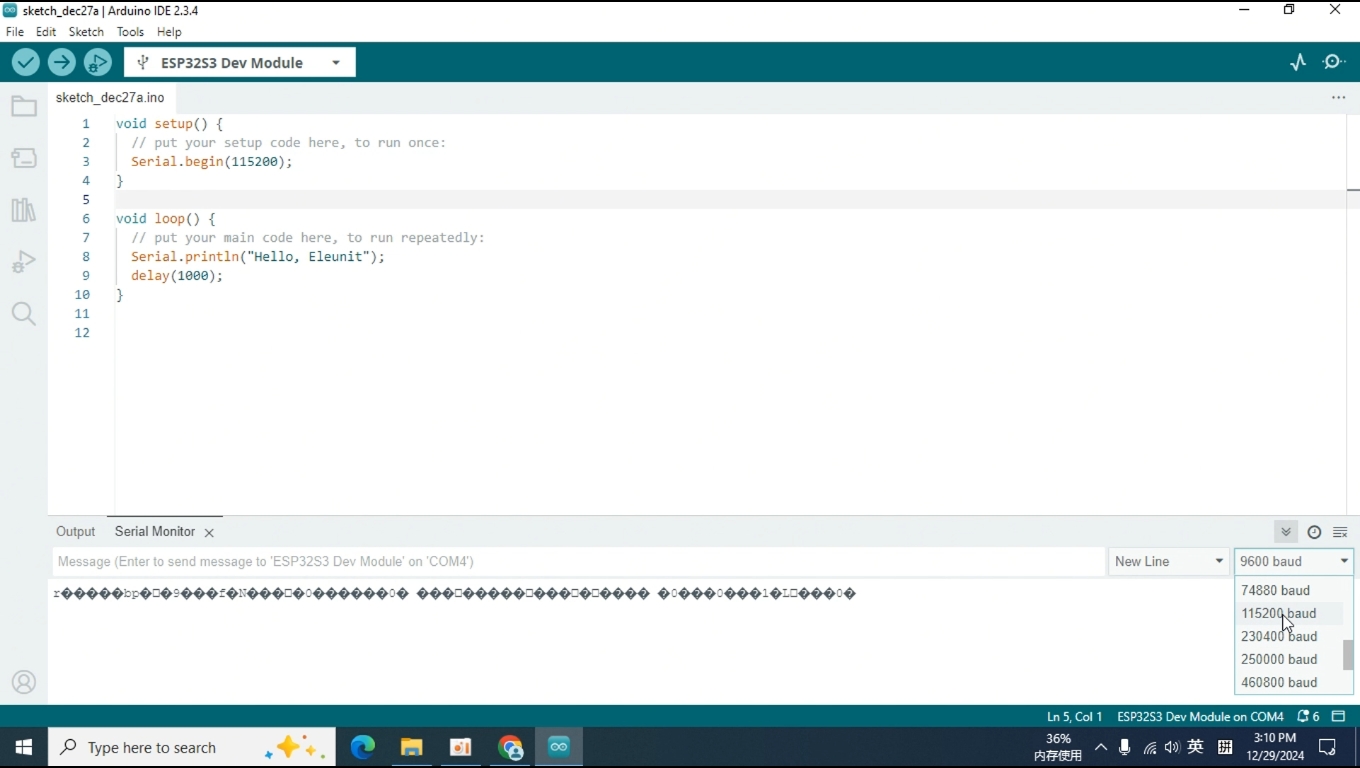This screenshot has height=768, width=1360.
Task: Open the File menu
Action: coord(15,32)
